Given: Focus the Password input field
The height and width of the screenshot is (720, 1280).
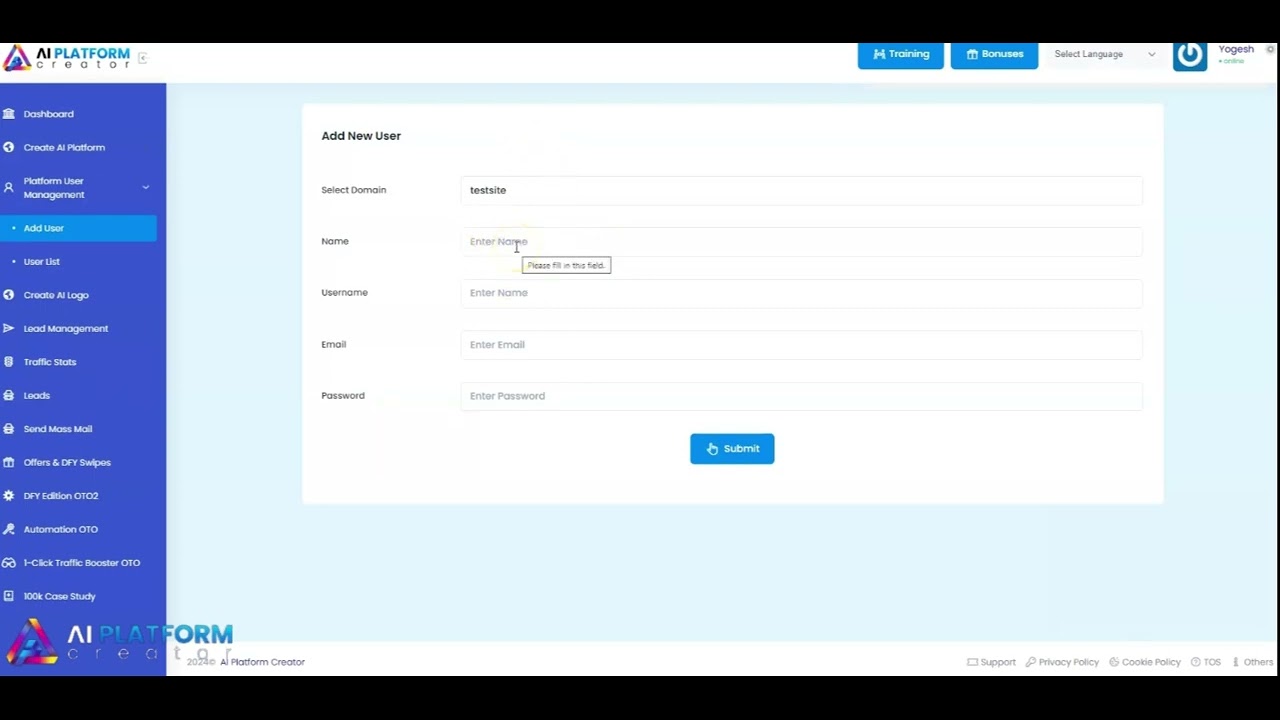Looking at the screenshot, I should pyautogui.click(x=801, y=396).
